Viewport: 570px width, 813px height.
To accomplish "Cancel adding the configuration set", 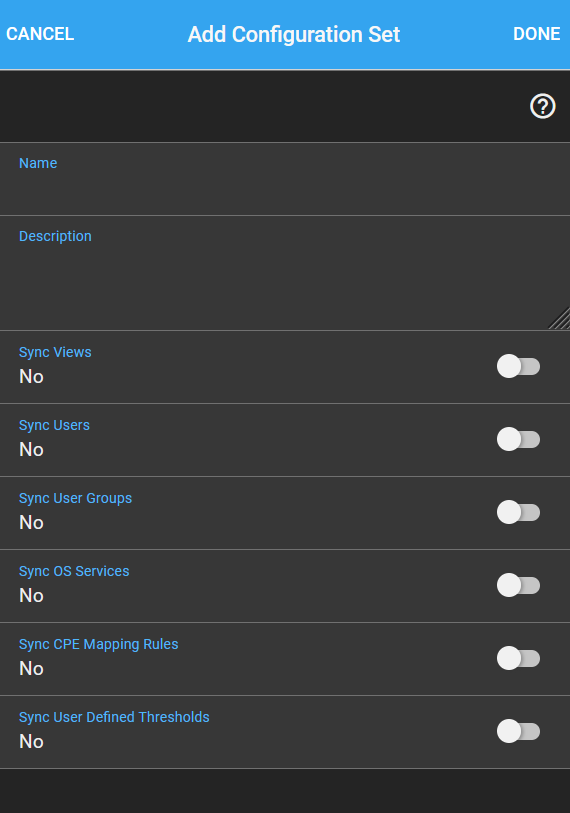I will click(x=40, y=34).
